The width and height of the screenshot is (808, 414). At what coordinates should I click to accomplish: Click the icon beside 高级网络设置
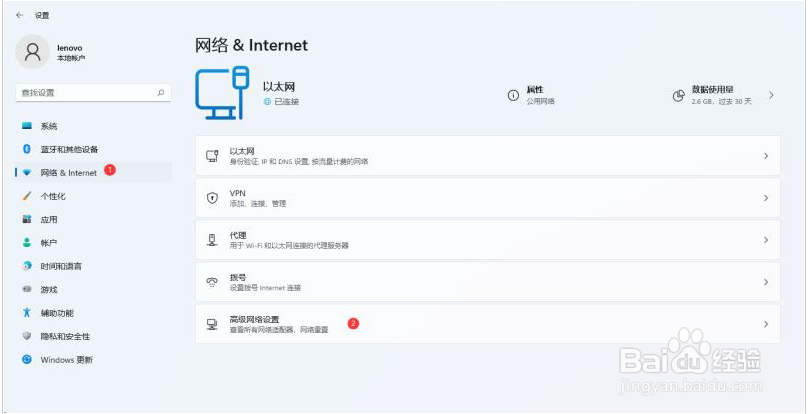click(212, 324)
